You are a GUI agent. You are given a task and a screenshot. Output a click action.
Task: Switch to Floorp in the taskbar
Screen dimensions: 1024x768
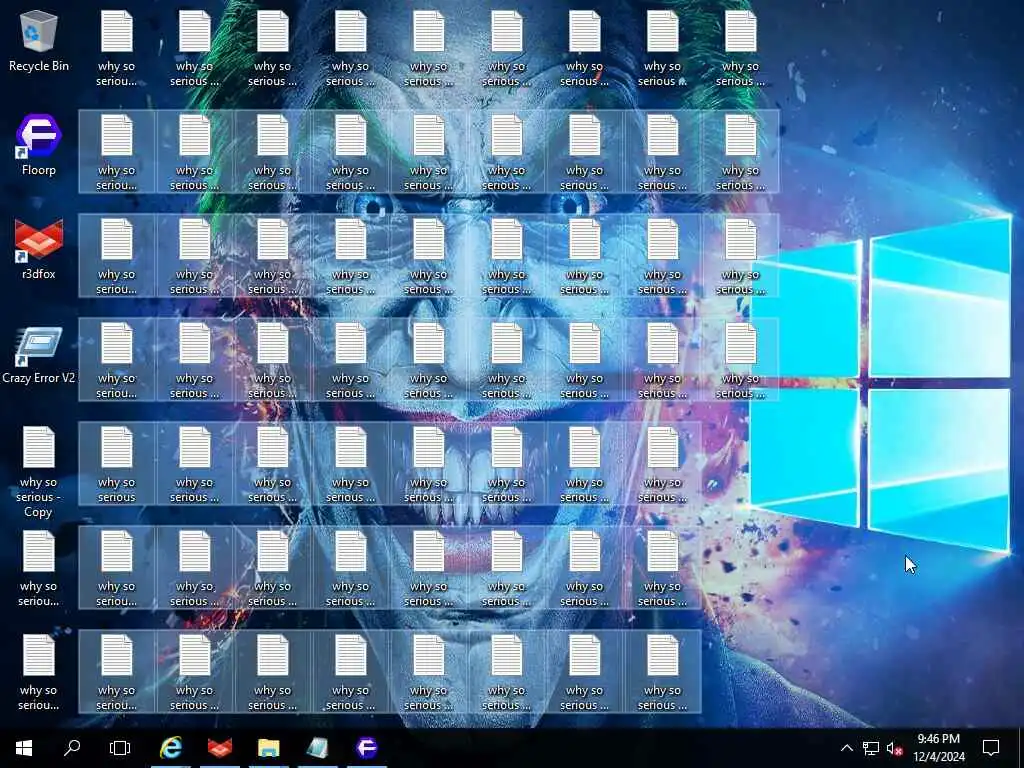366,748
